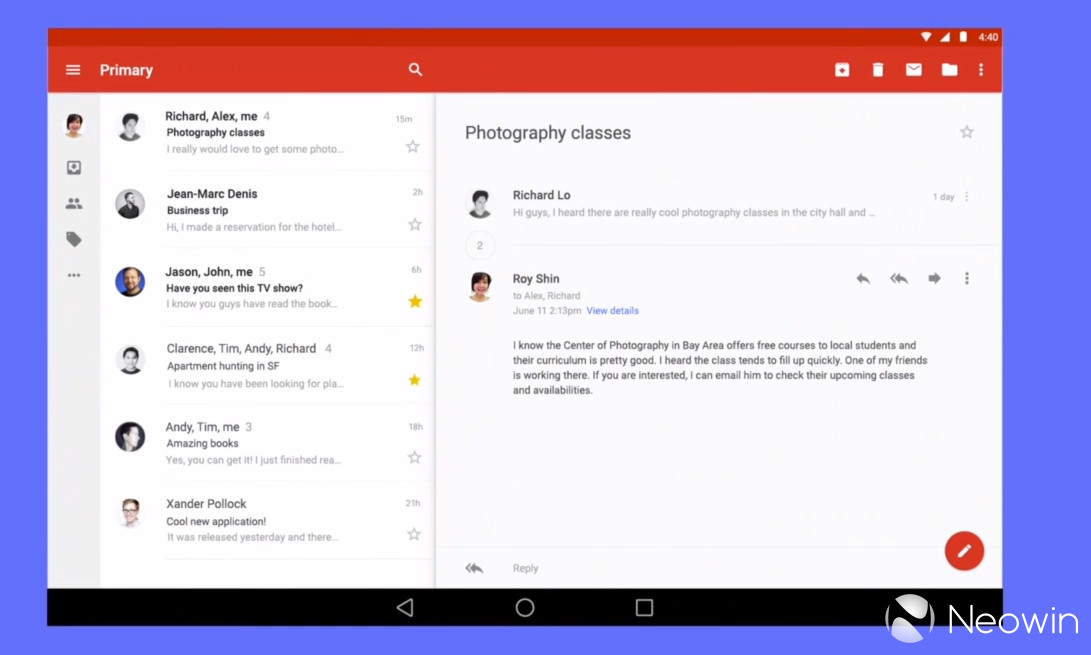Mark as unread with the envelope icon
Viewport: 1091px width, 655px height.
click(x=914, y=70)
